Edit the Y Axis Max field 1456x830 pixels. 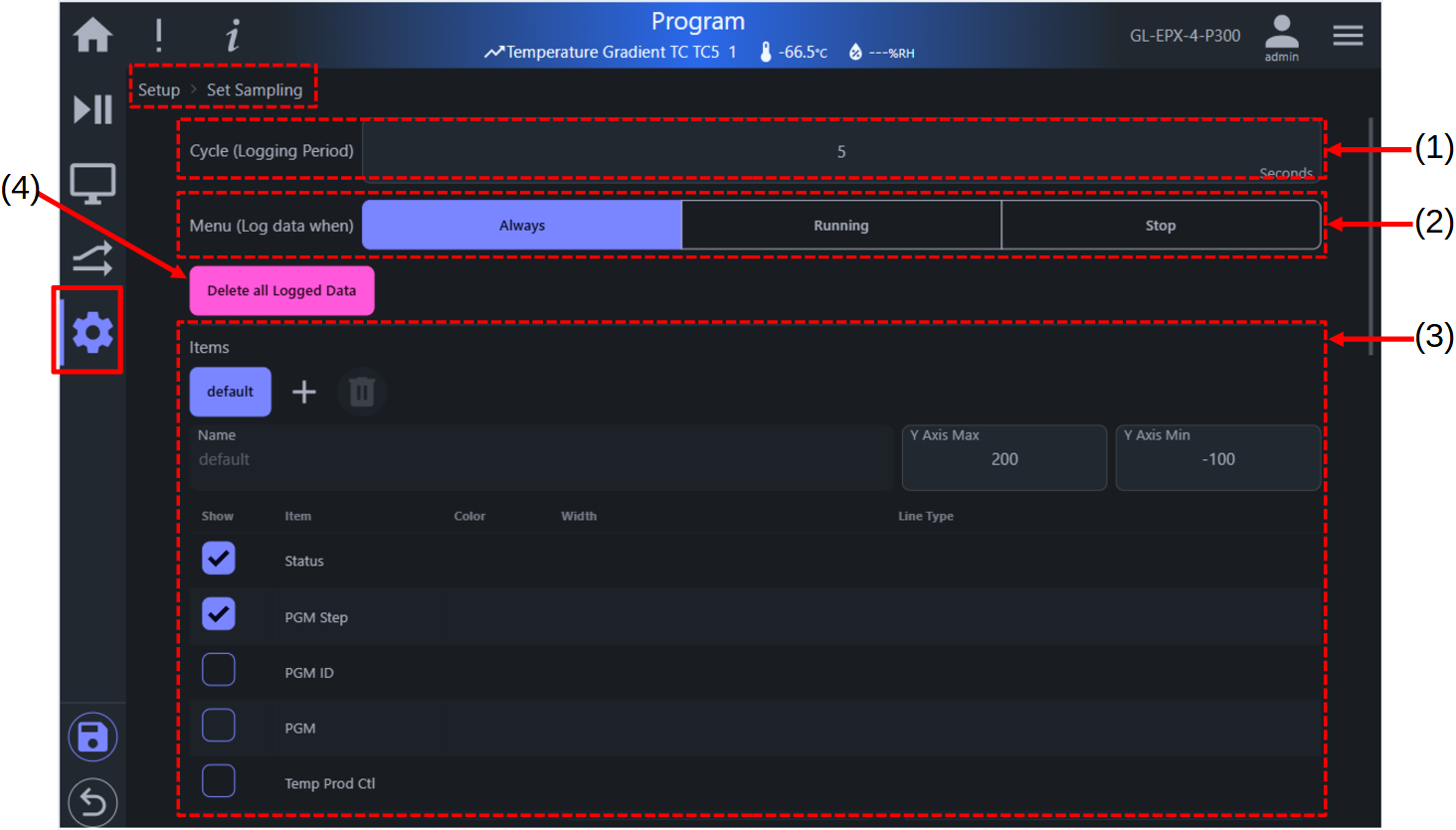point(1004,458)
